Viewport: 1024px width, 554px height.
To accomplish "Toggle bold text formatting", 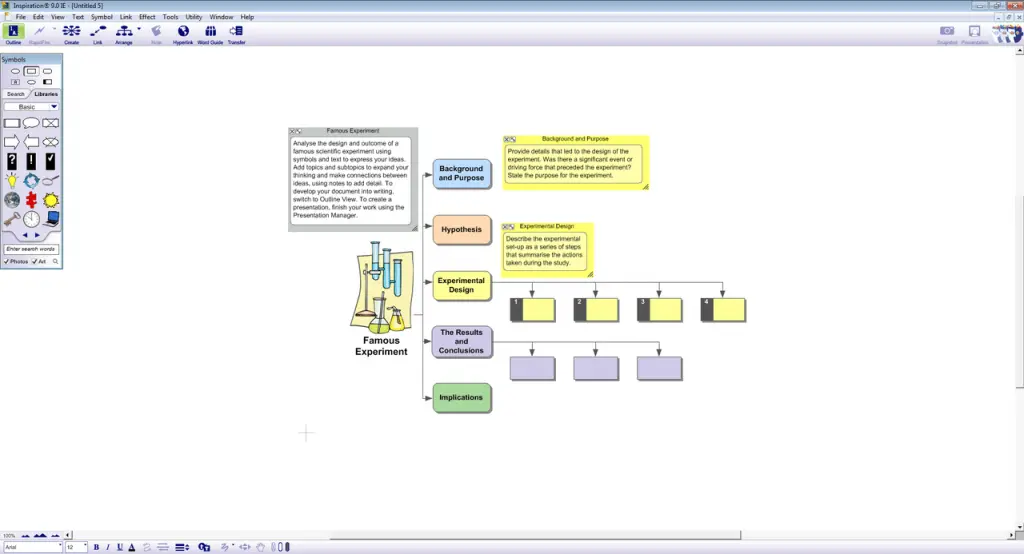I will (97, 547).
